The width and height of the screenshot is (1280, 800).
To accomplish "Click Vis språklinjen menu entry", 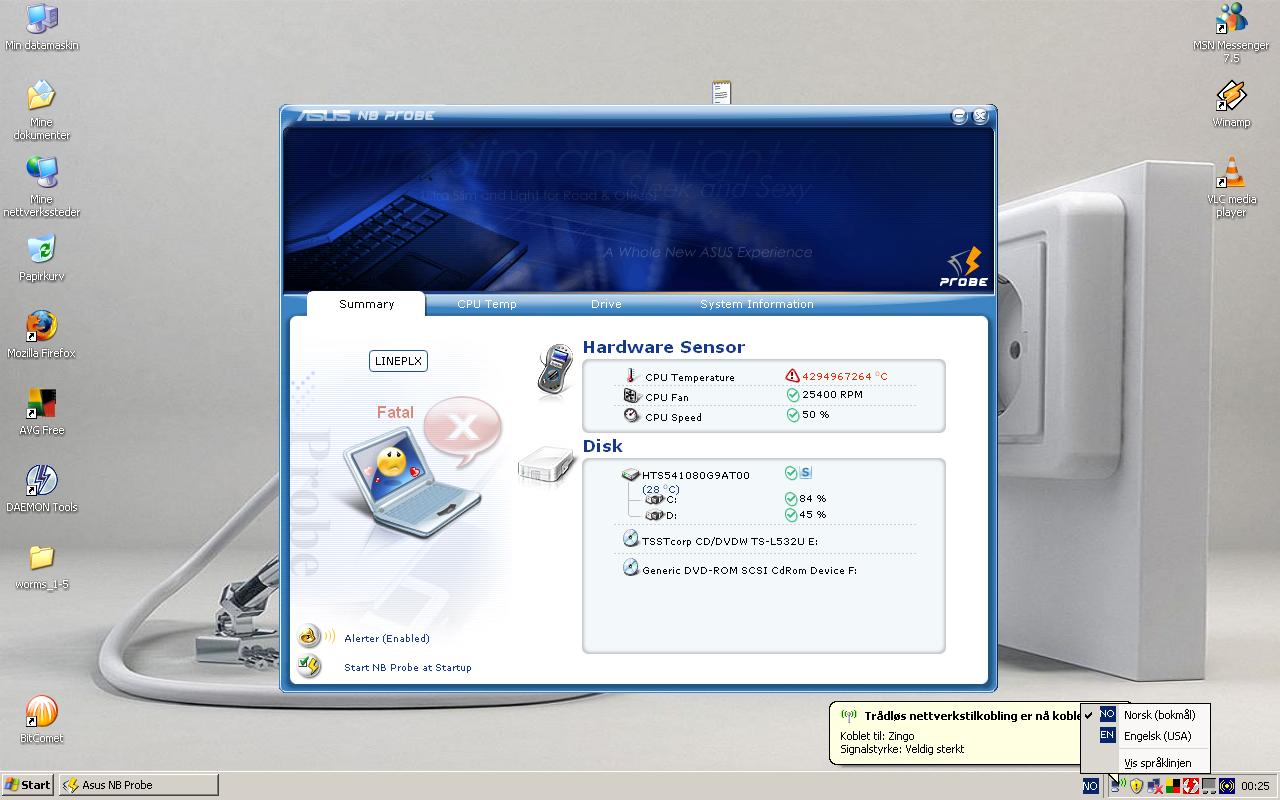I will (1145, 763).
